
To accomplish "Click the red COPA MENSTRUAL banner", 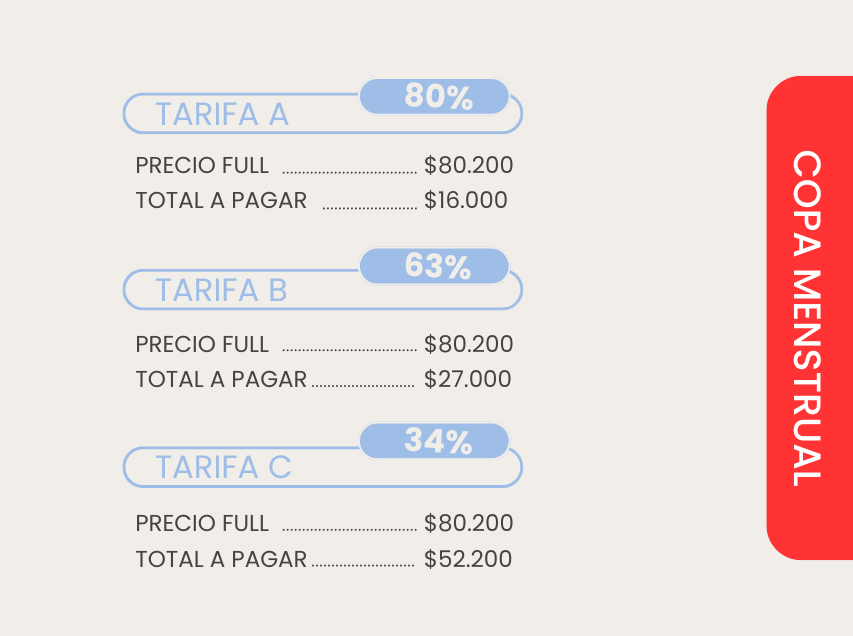I will pos(808,318).
